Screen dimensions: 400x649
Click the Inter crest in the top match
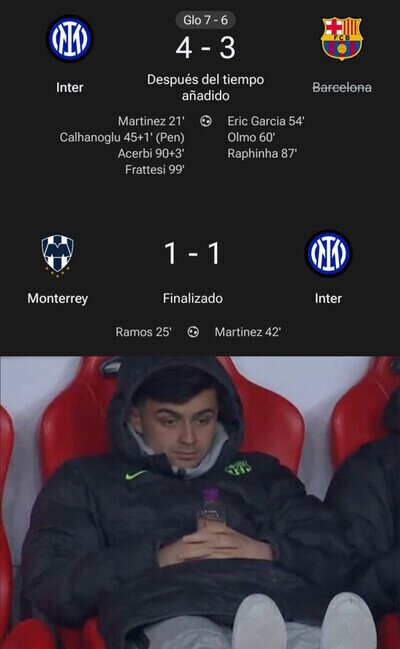70,38
